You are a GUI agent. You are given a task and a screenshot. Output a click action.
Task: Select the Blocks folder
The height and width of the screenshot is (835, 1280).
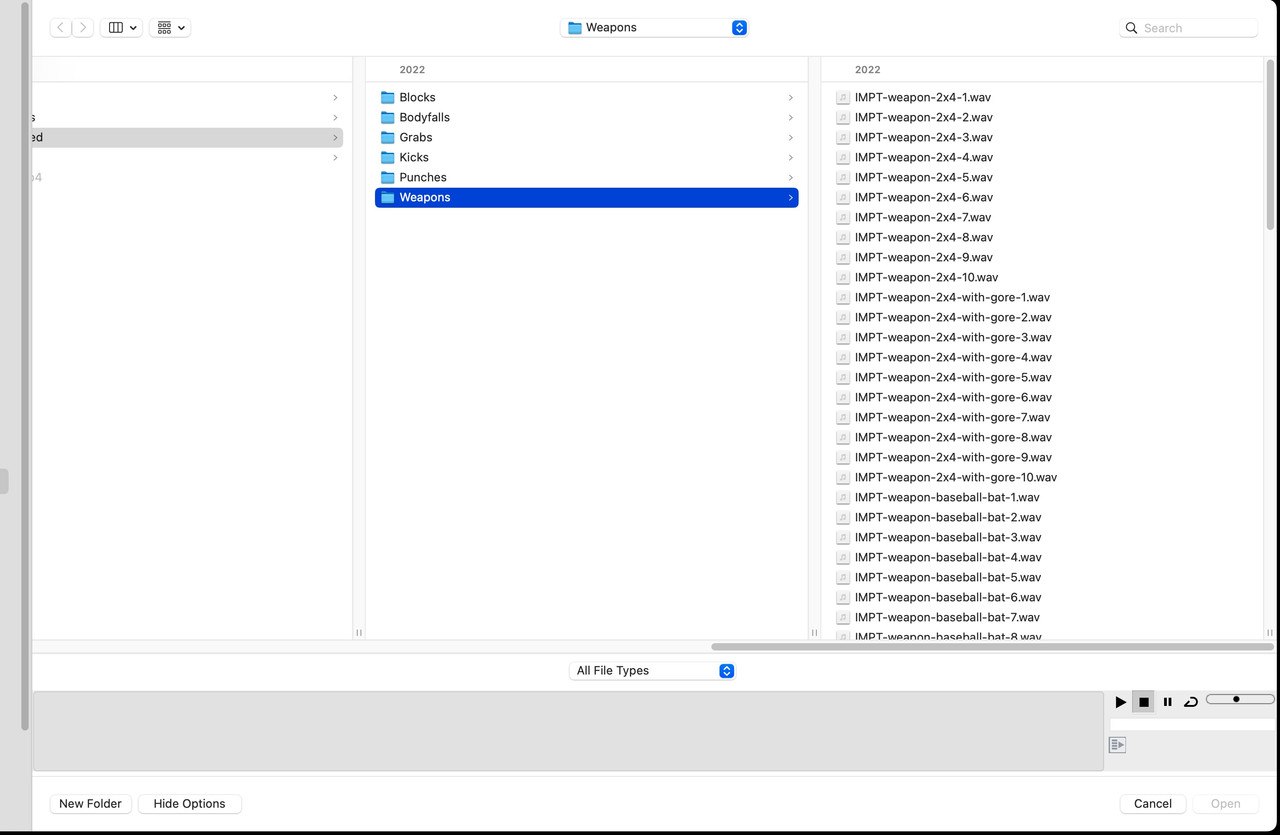pyautogui.click(x=417, y=97)
